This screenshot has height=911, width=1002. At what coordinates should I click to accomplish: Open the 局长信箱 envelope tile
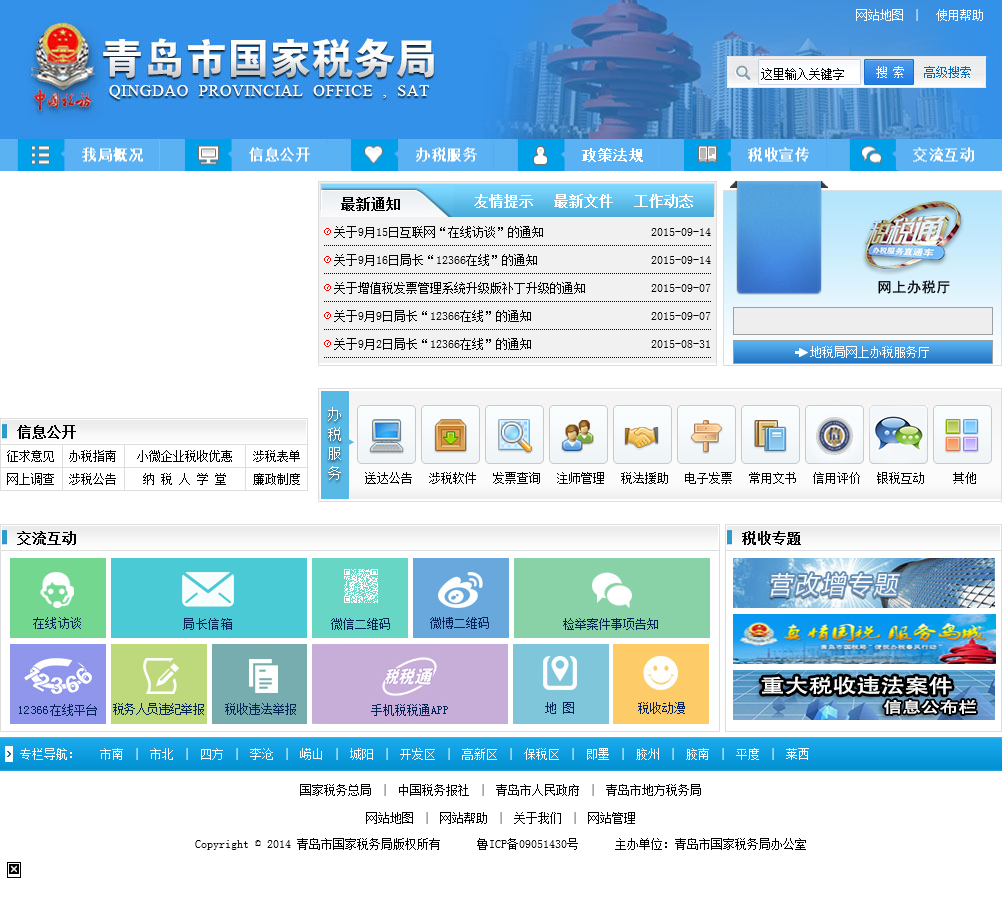208,598
